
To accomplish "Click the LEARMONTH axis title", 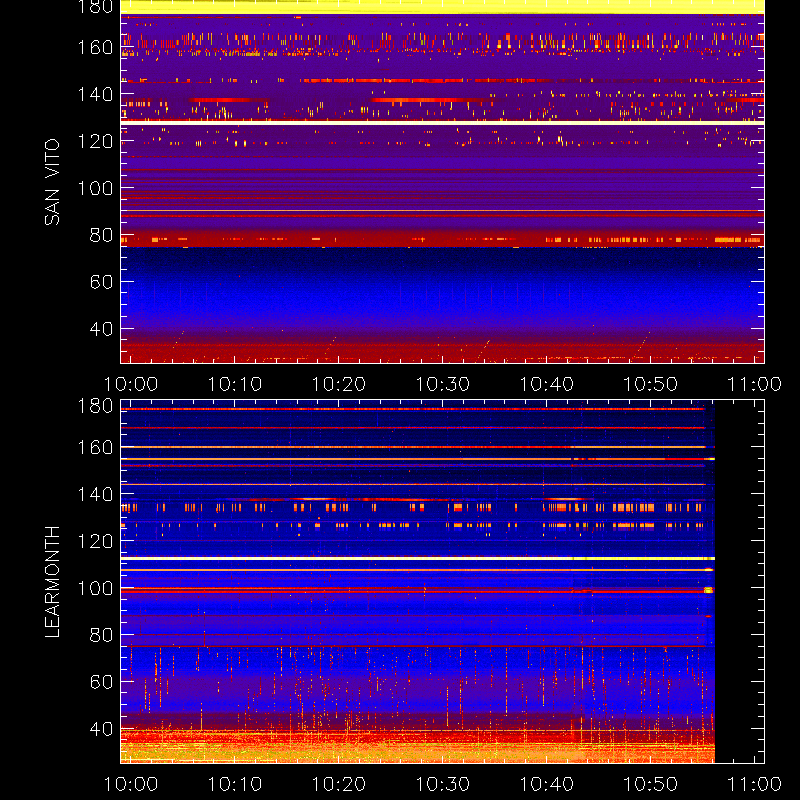I will (x=52, y=582).
